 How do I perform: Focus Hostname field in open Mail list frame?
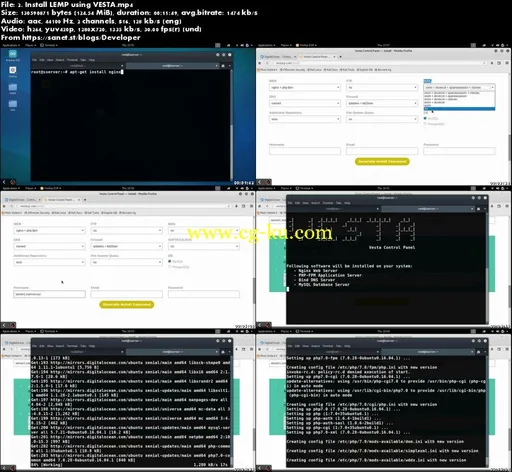(305, 151)
